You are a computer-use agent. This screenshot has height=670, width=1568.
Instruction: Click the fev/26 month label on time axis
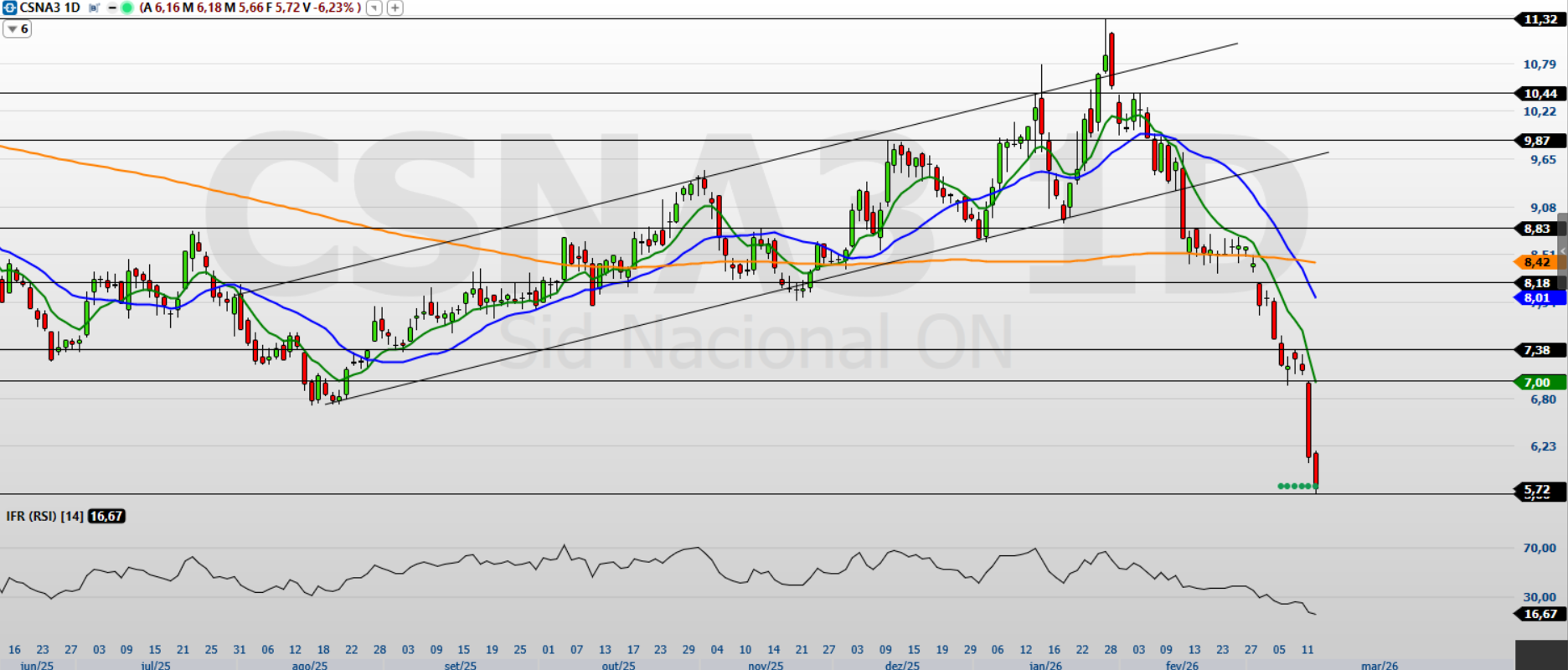[x=1182, y=665]
